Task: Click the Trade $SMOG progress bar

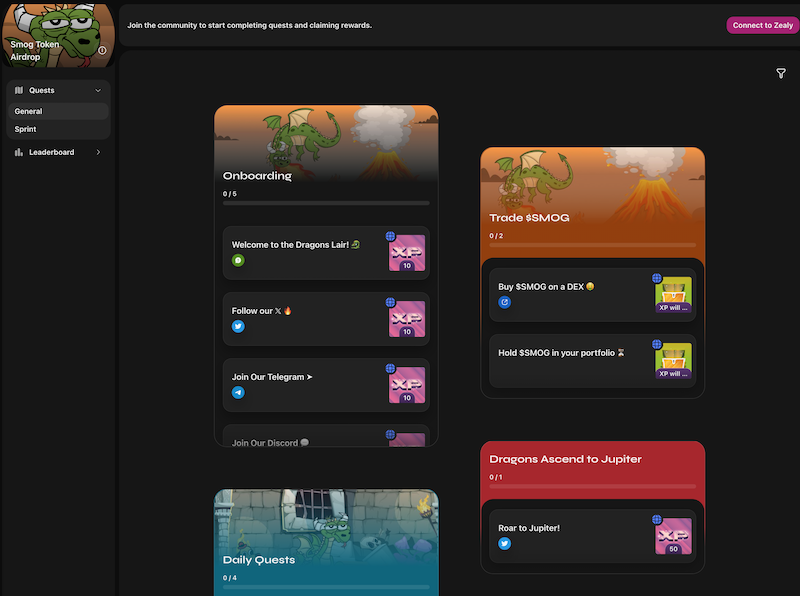Action: [592, 245]
